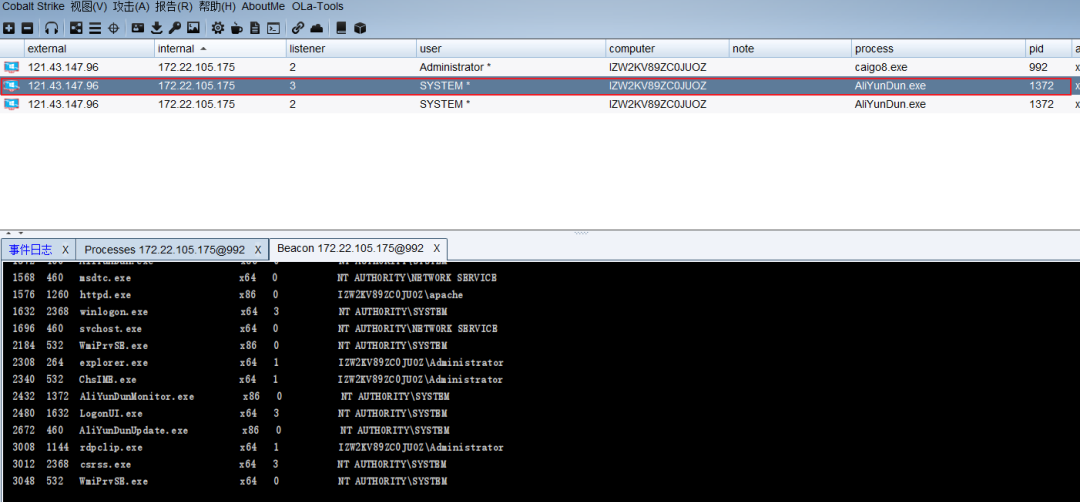Close the Processes tab

[x=258, y=249]
